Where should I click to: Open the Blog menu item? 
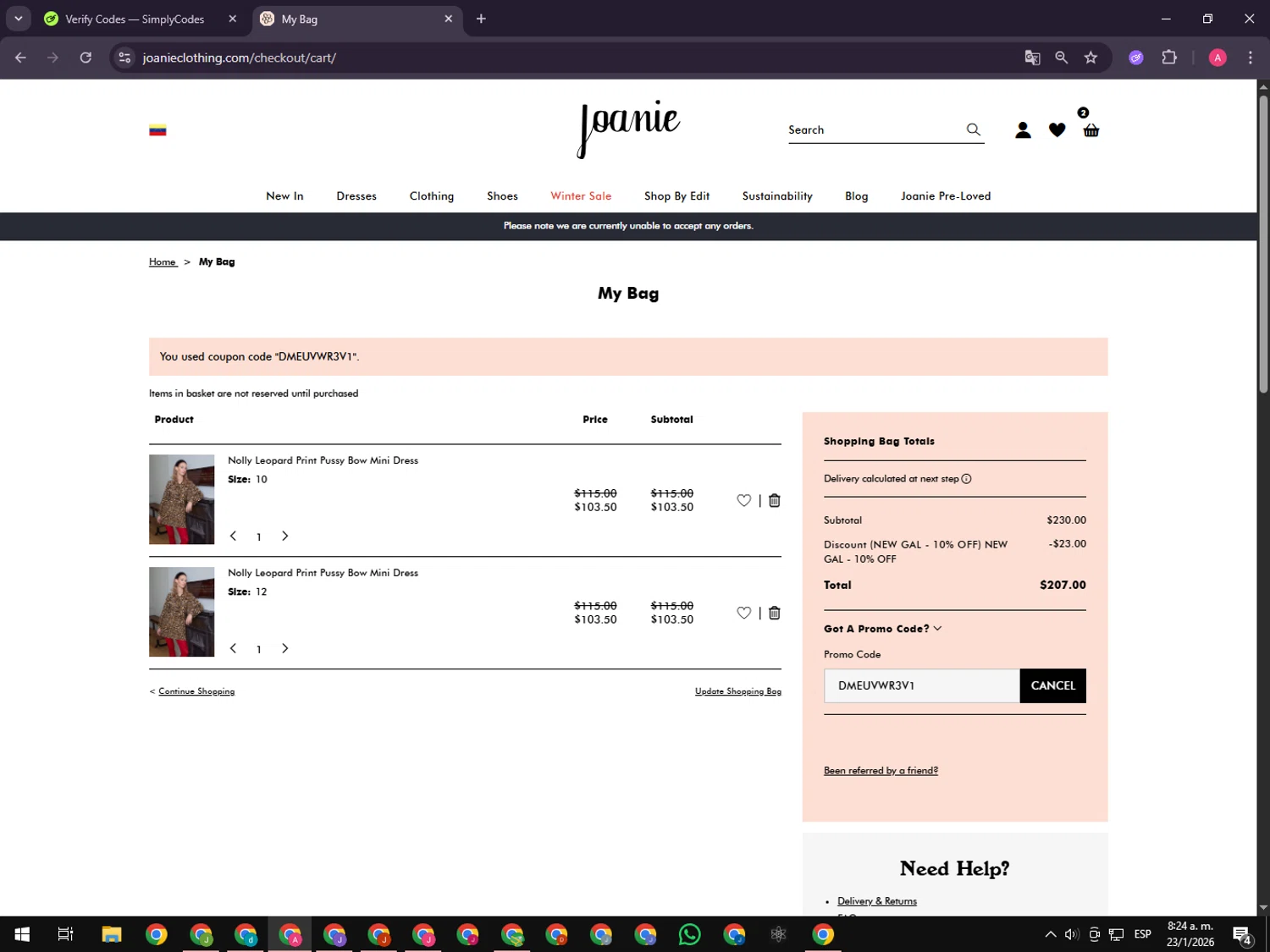(856, 195)
